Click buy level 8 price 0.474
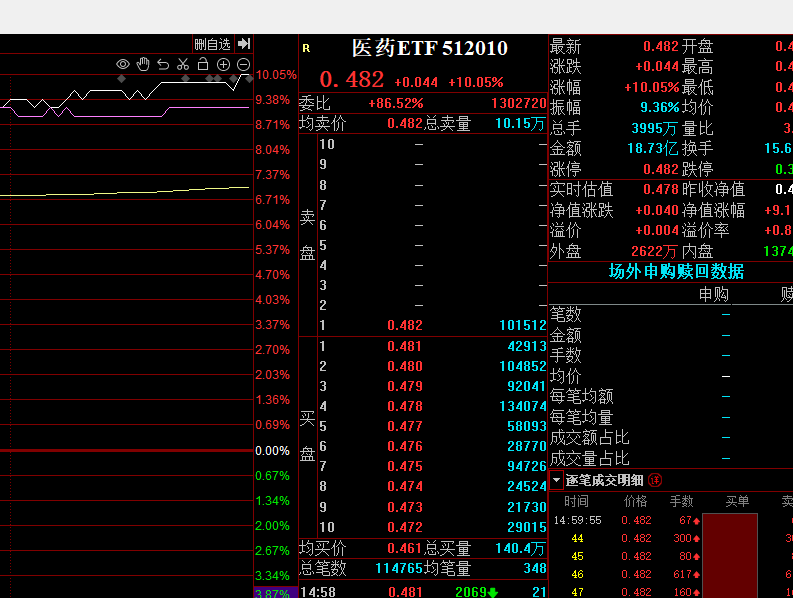The image size is (793, 598). tap(405, 486)
